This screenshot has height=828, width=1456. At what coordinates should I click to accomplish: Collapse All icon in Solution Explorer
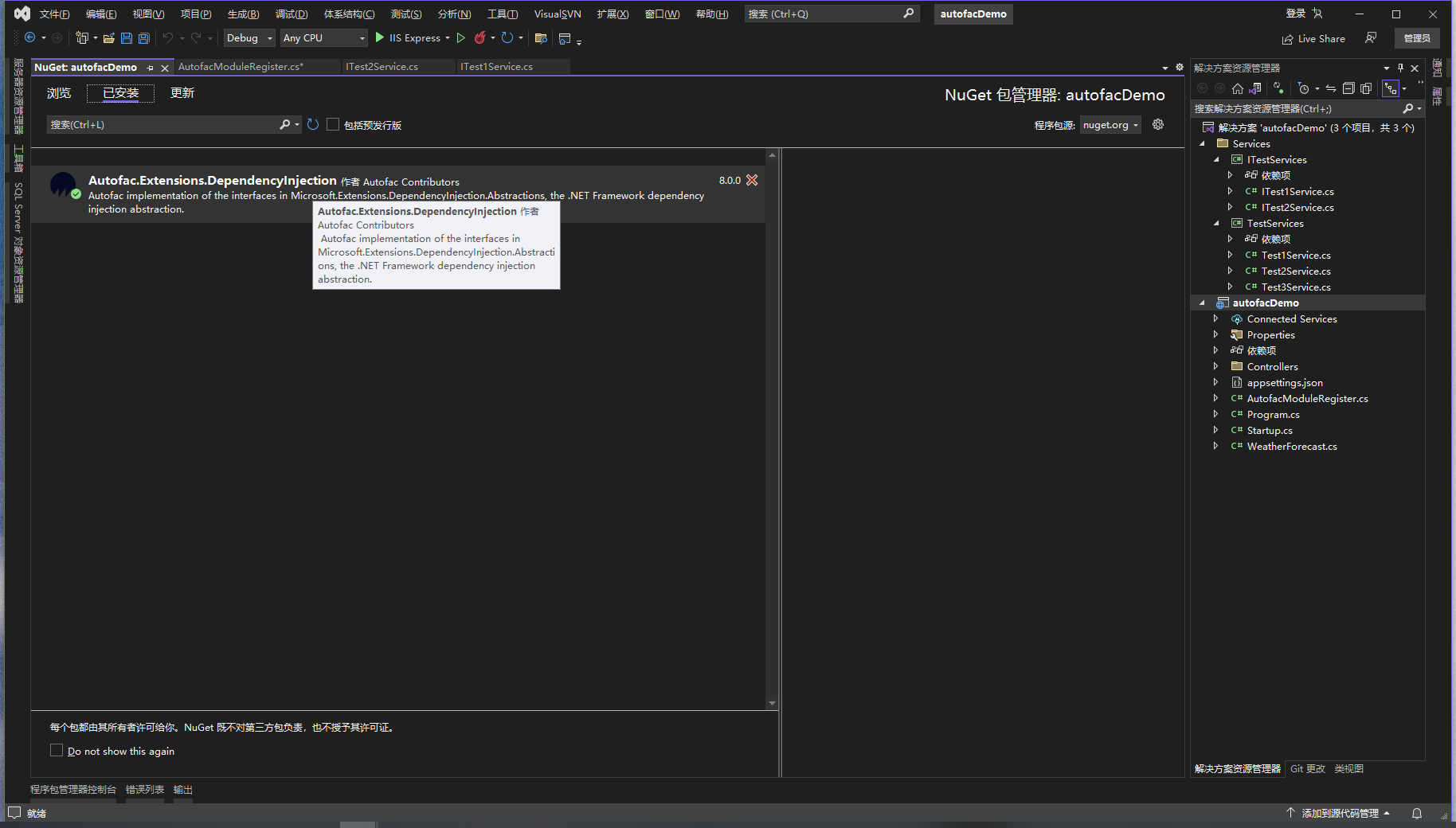(x=1348, y=88)
